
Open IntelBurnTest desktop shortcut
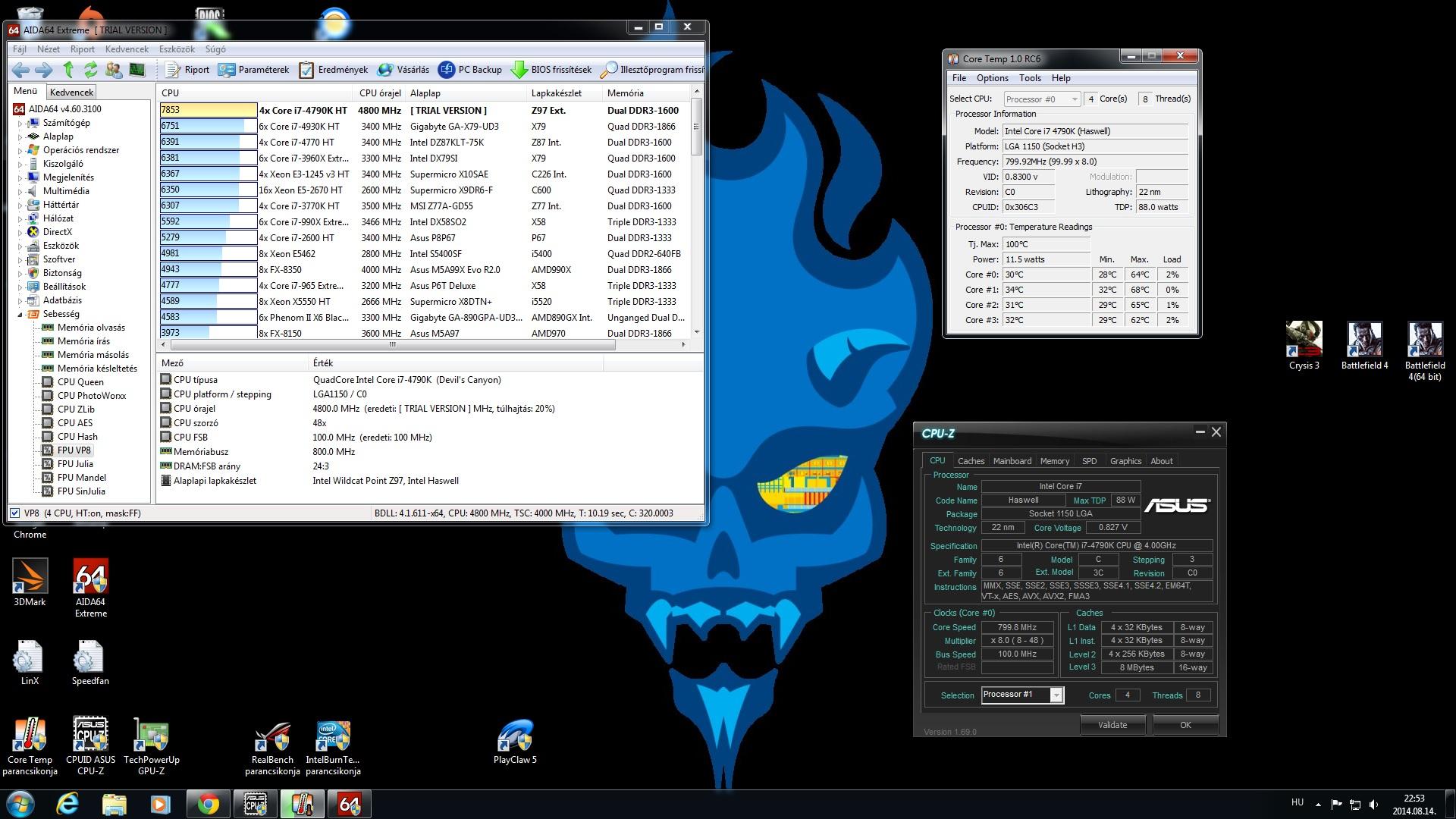point(333,746)
